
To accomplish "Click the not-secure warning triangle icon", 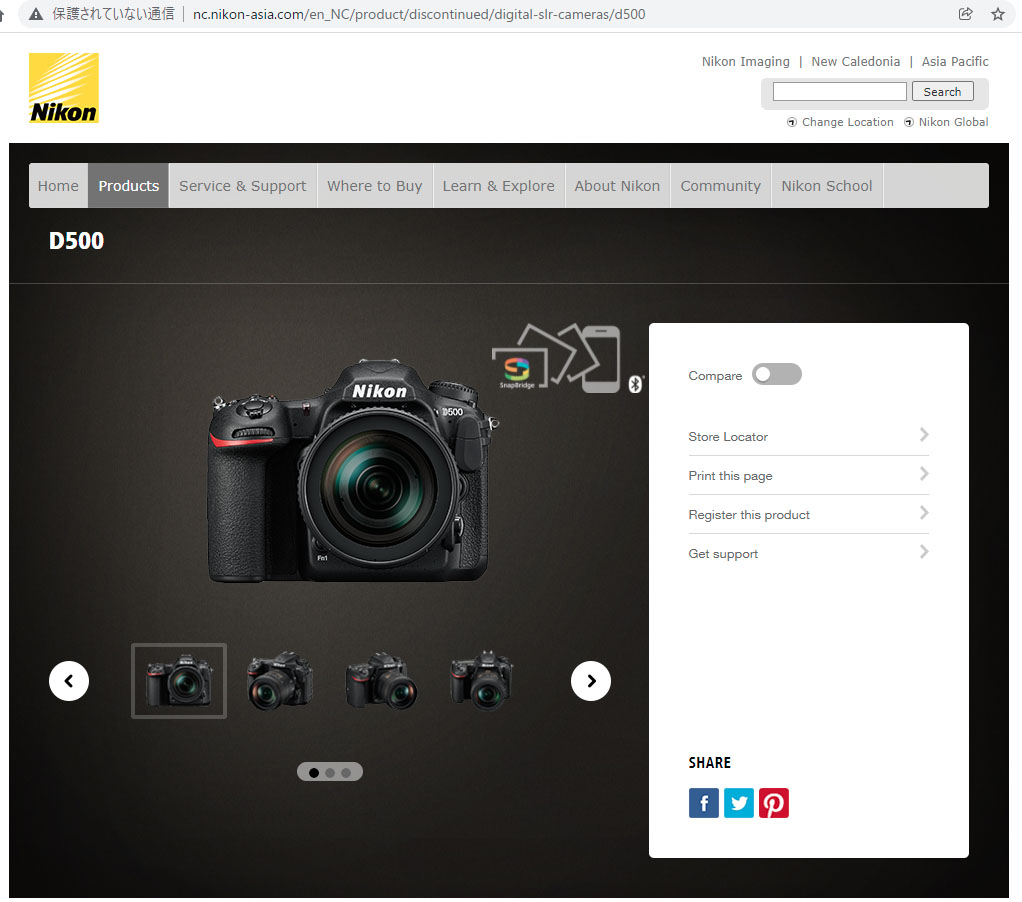I will [36, 14].
